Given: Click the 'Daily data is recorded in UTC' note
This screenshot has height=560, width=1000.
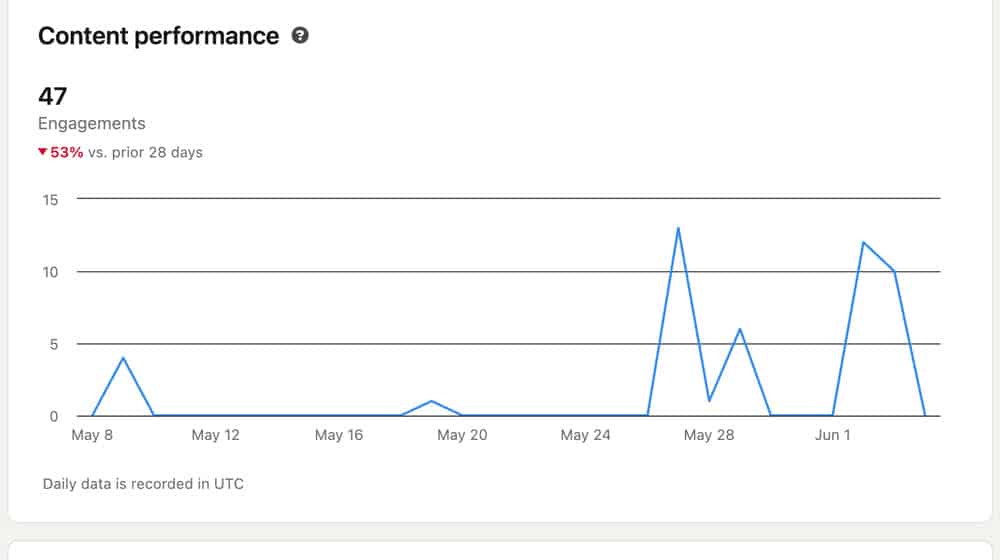Looking at the screenshot, I should click(143, 484).
